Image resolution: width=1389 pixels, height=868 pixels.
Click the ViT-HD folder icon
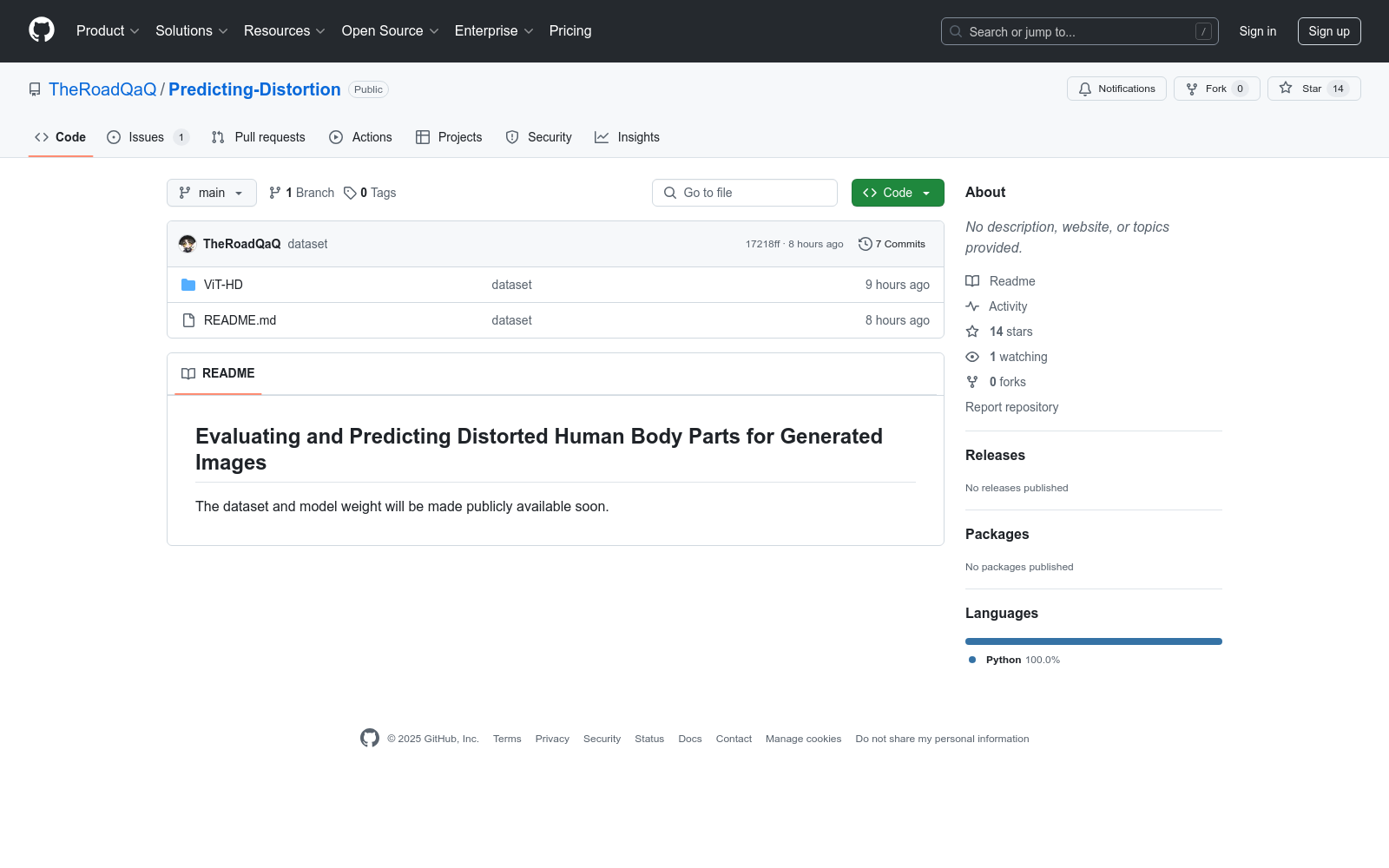188,285
